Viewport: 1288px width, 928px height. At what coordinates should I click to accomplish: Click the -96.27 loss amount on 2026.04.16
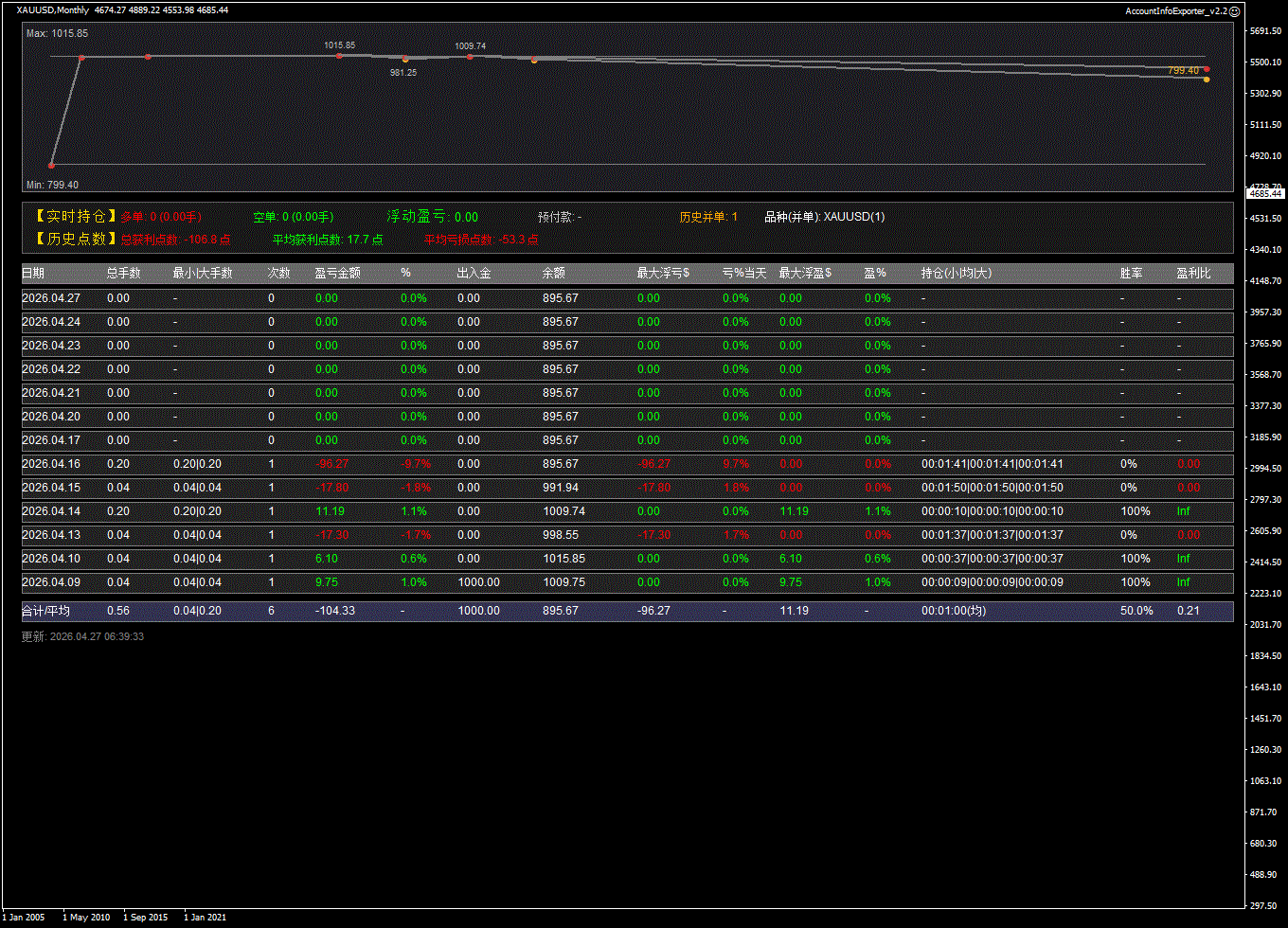point(332,464)
